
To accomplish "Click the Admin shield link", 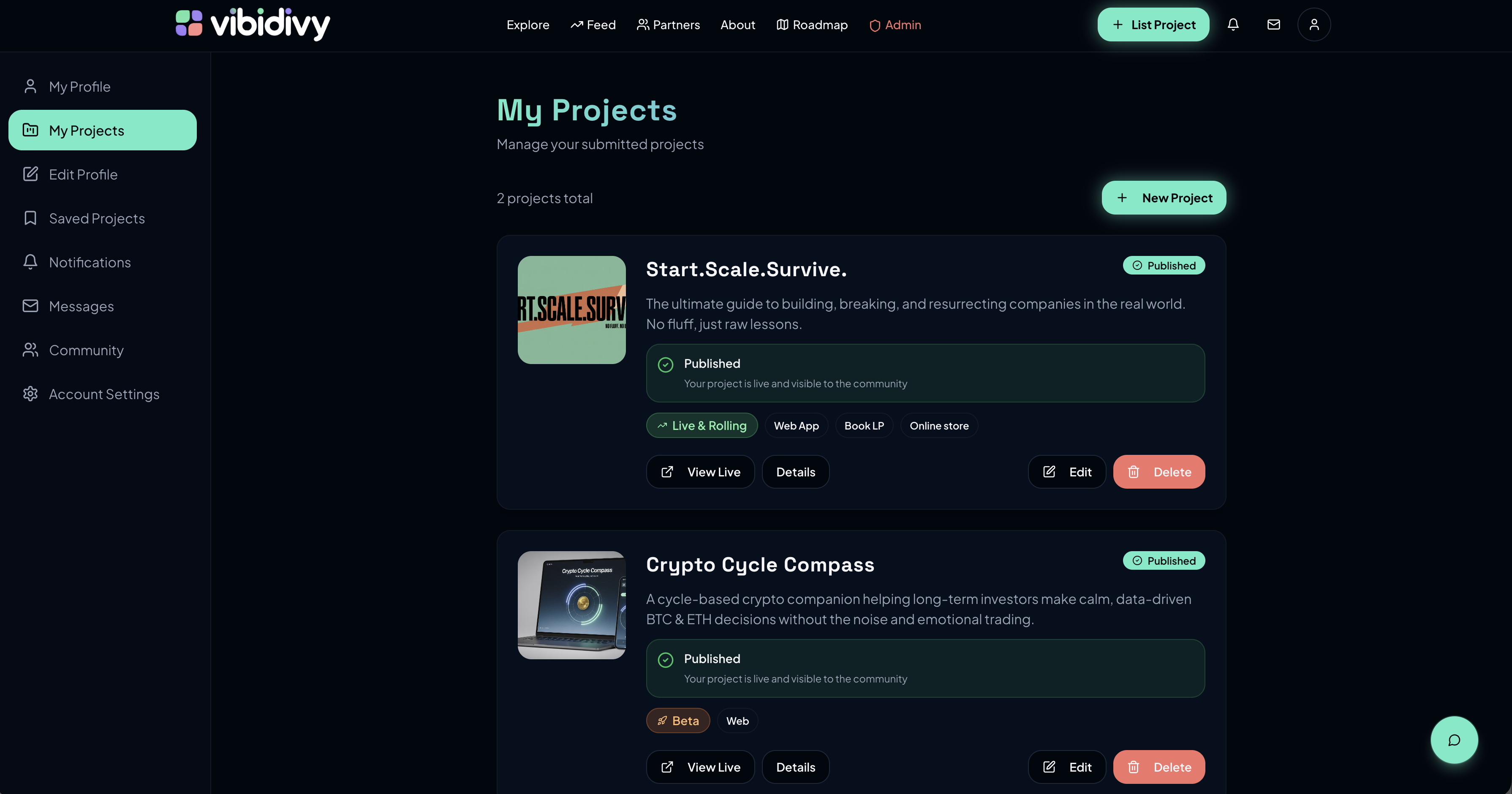I will (x=895, y=24).
